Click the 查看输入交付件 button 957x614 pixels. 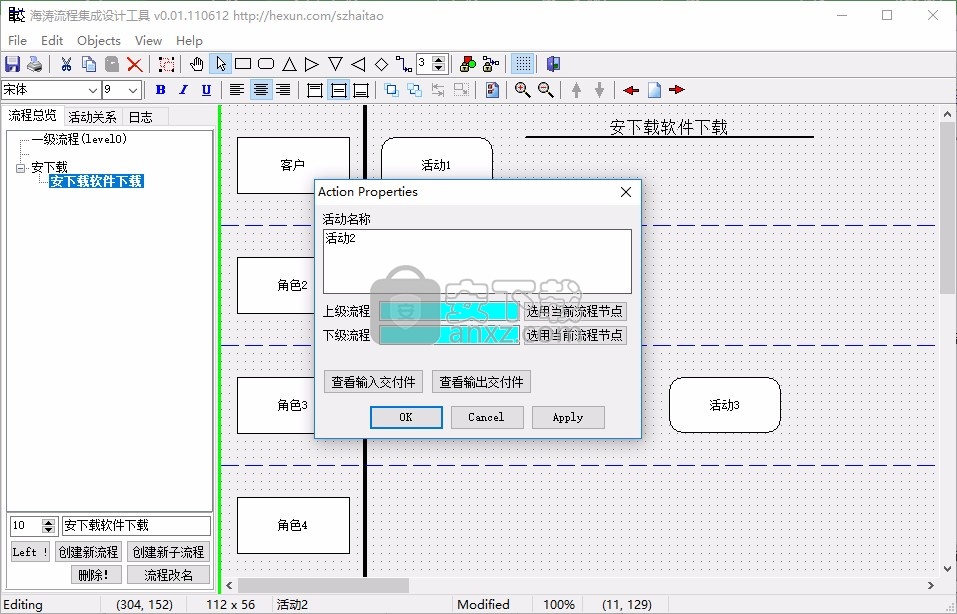coord(373,382)
